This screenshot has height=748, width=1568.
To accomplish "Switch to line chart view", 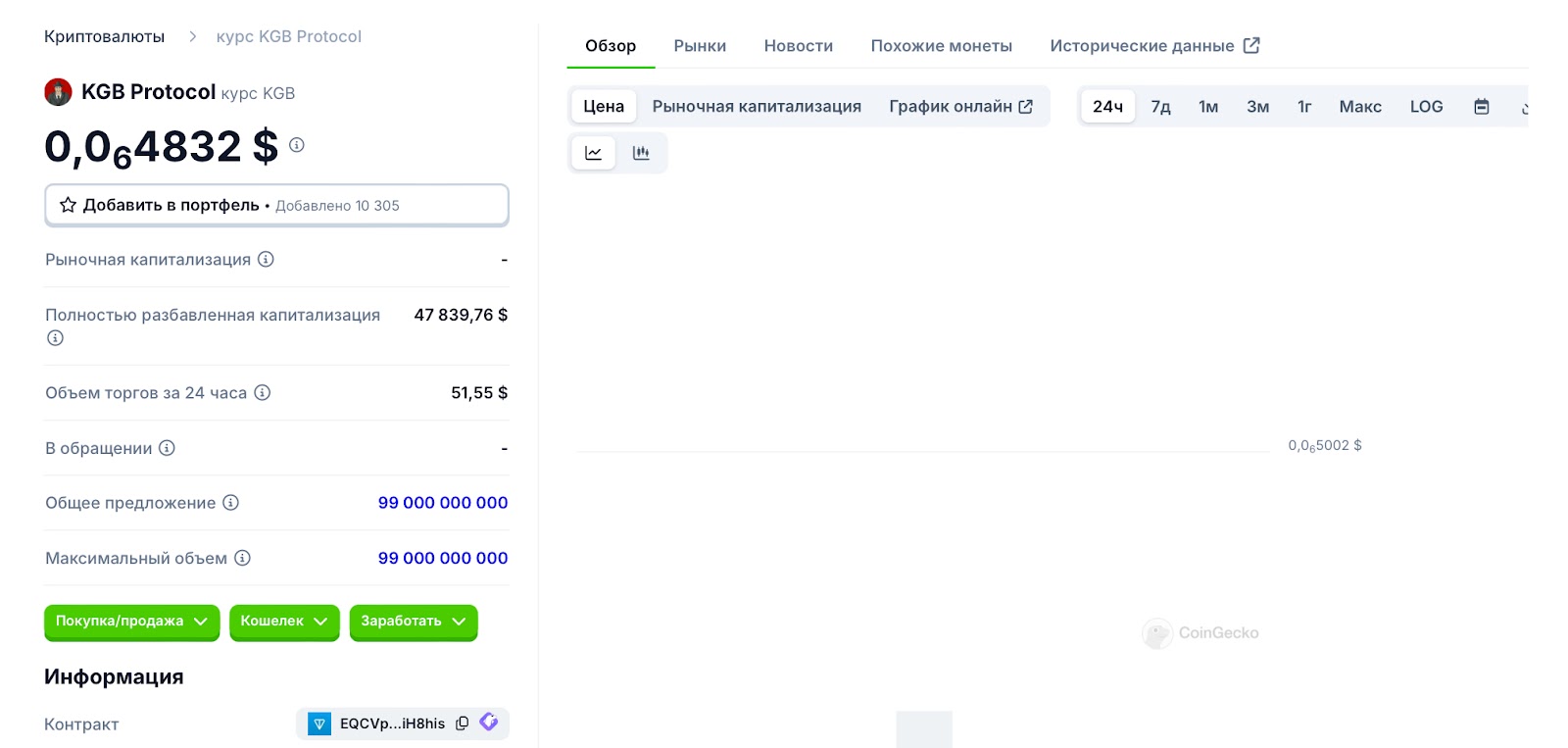I will tap(593, 153).
